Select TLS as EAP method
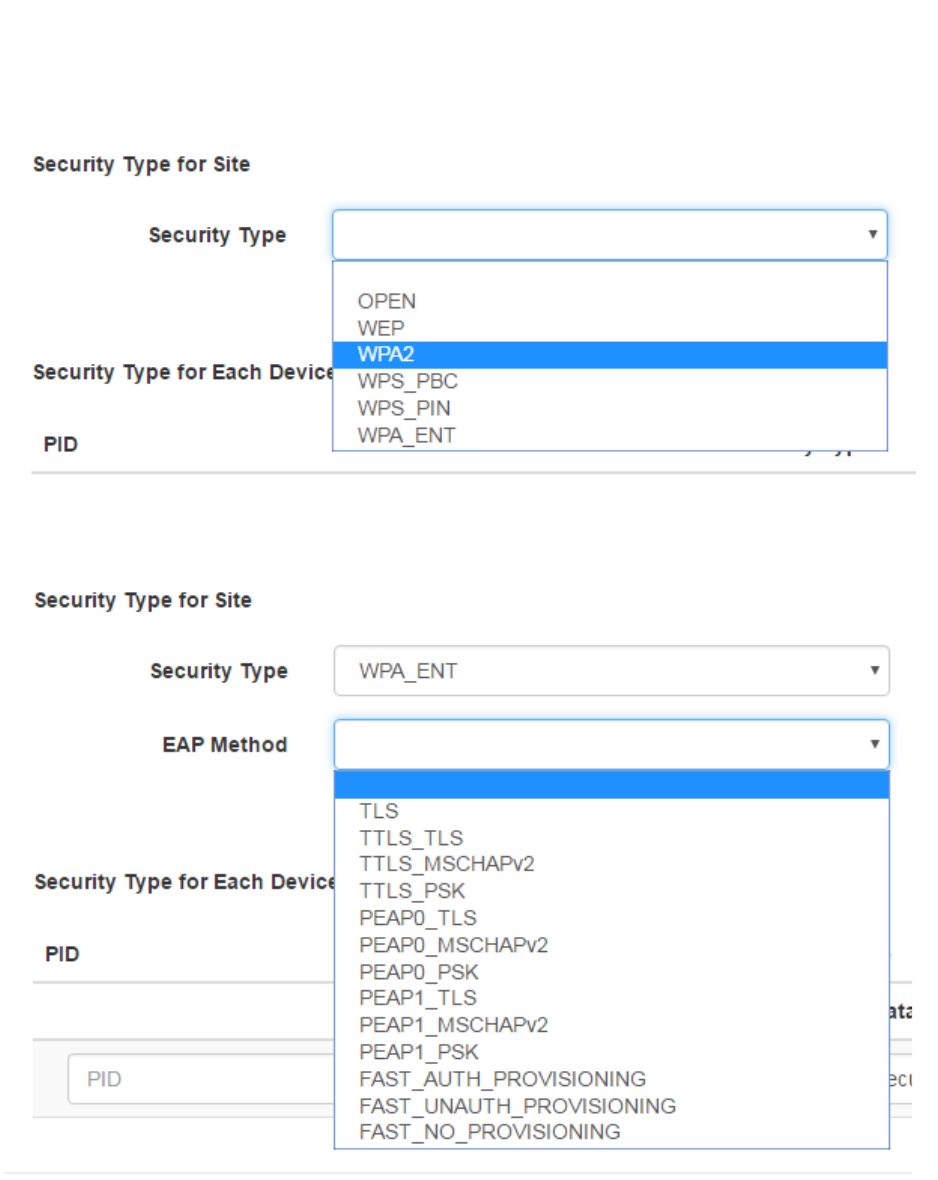 pos(611,811)
